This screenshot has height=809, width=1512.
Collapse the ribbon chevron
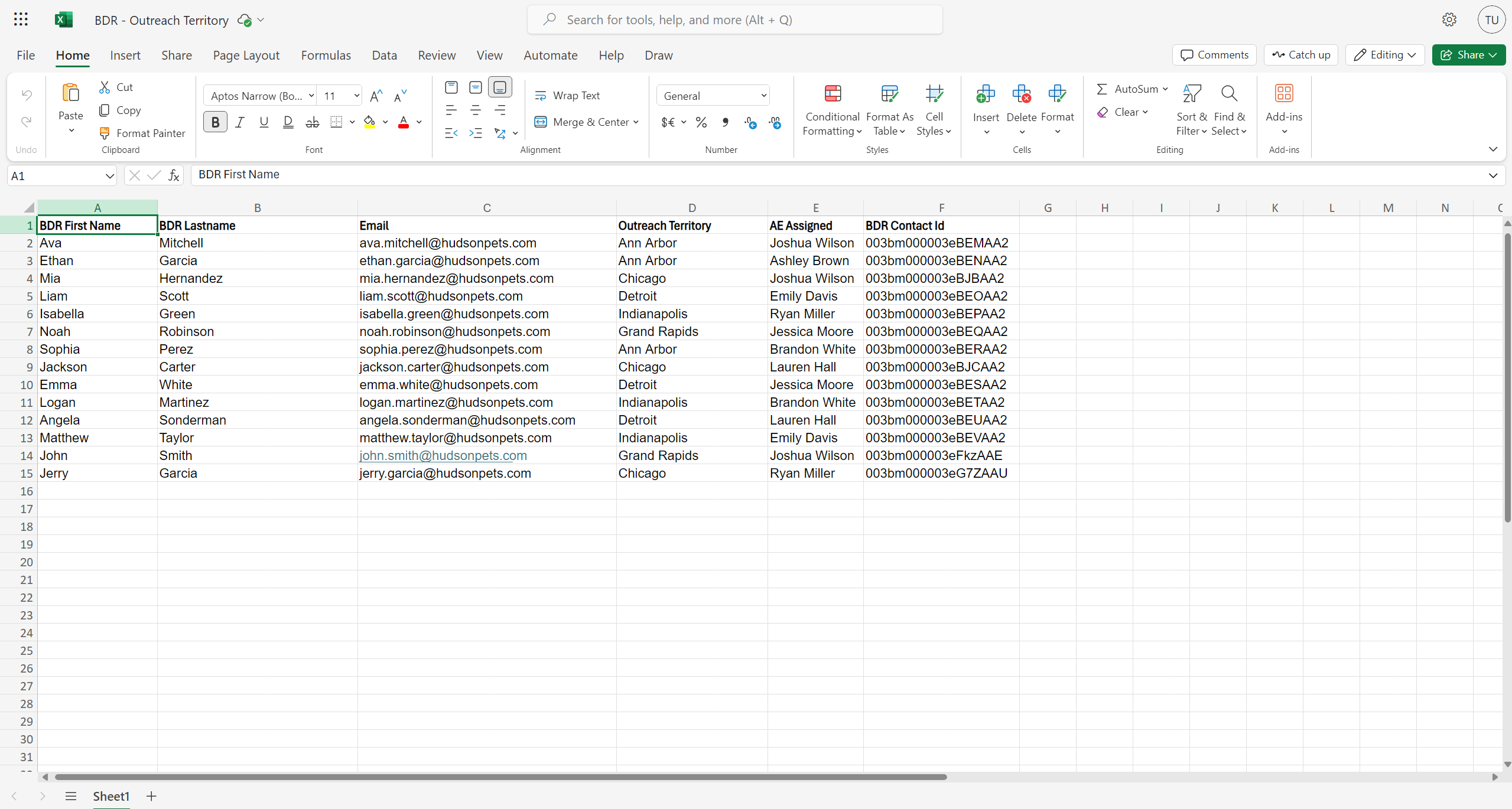1493,149
